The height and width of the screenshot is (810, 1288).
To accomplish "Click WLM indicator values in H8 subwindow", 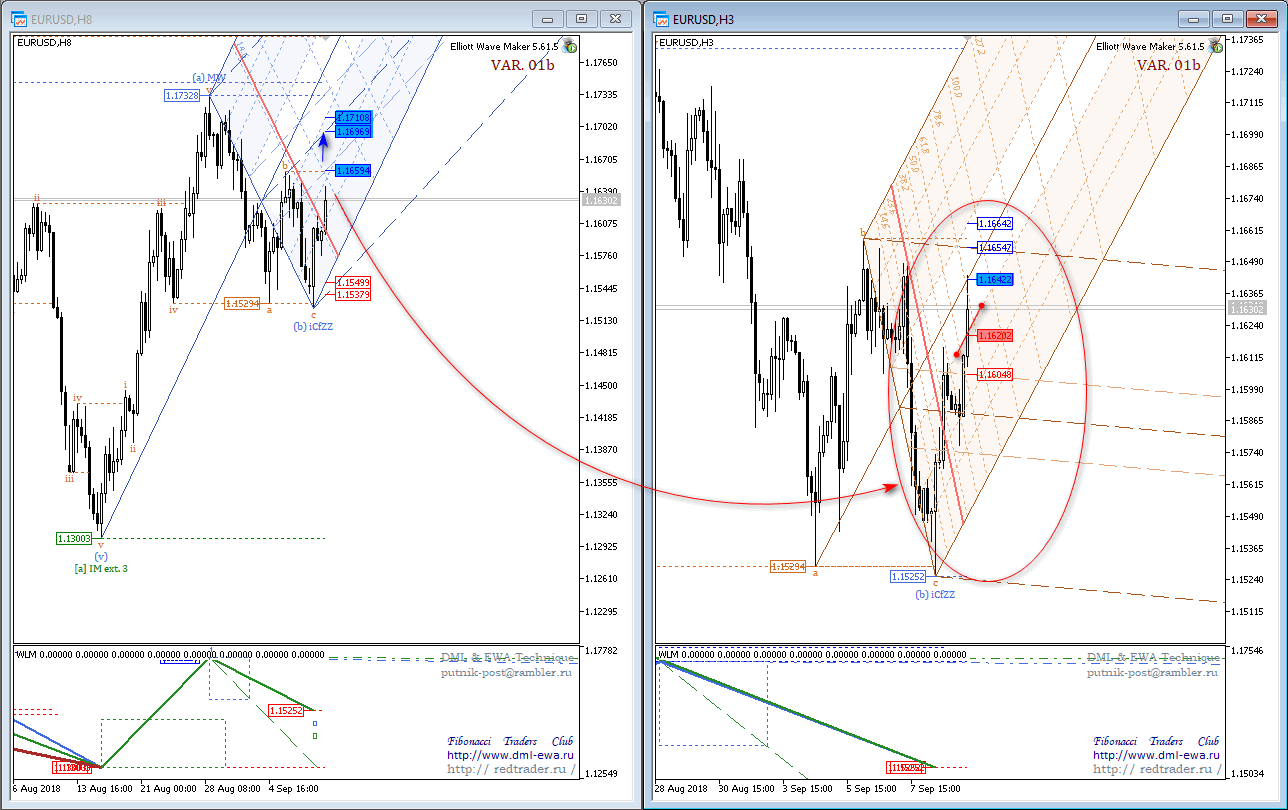I will [172, 654].
